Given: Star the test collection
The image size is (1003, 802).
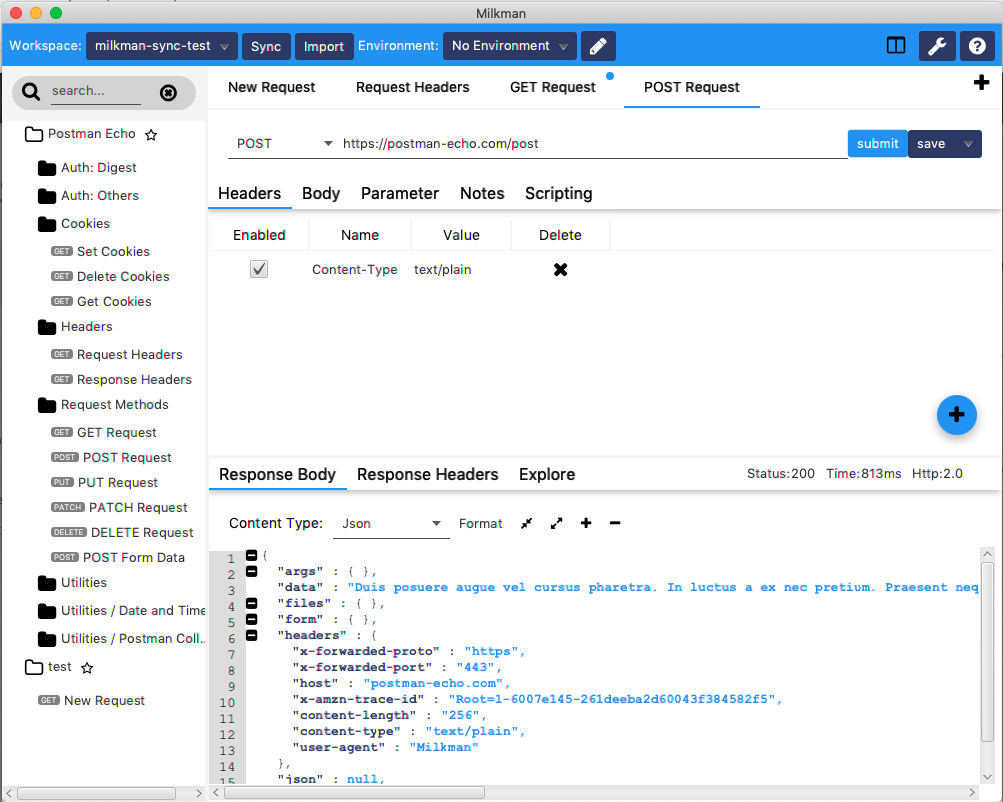Looking at the screenshot, I should pyautogui.click(x=87, y=668).
